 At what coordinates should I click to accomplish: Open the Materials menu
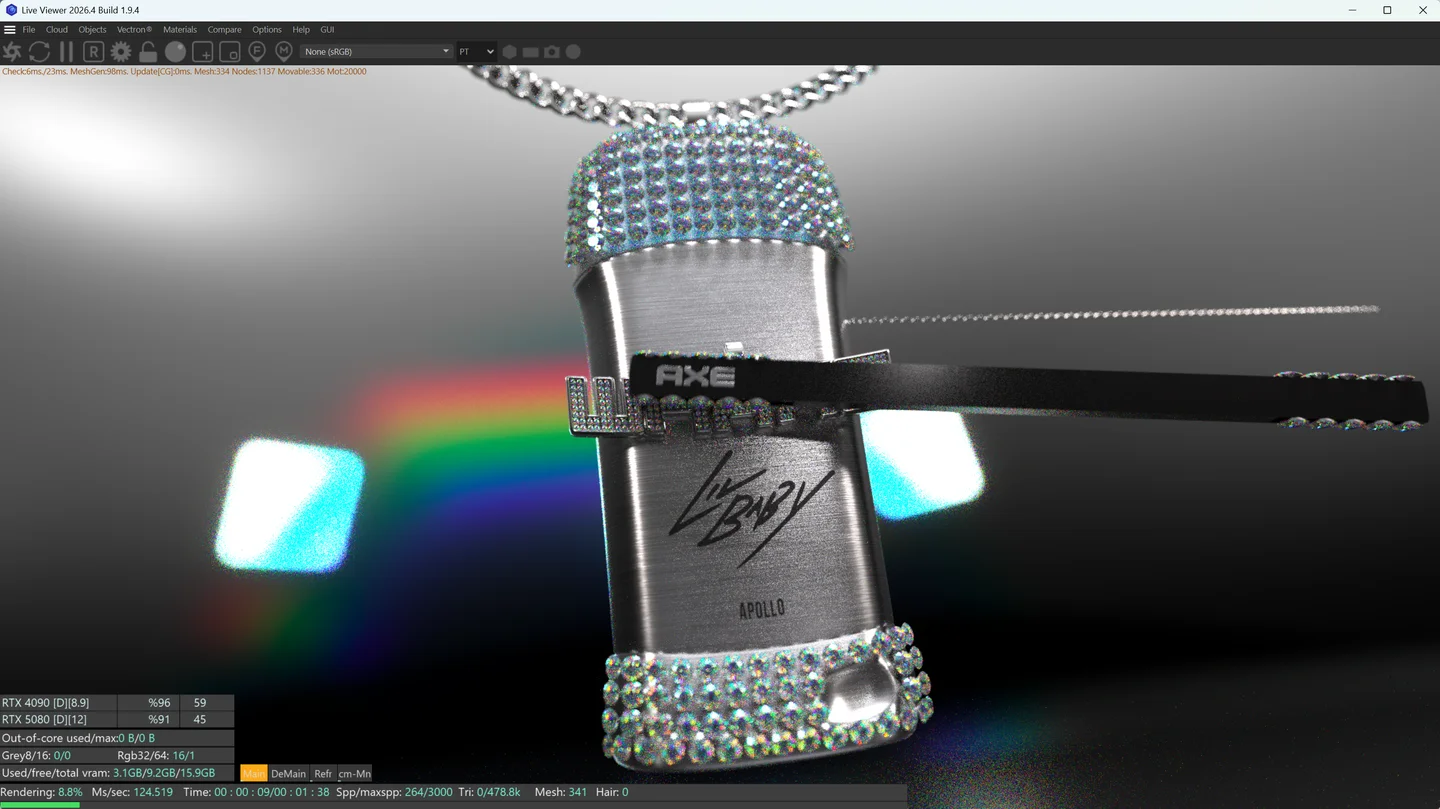(x=180, y=30)
